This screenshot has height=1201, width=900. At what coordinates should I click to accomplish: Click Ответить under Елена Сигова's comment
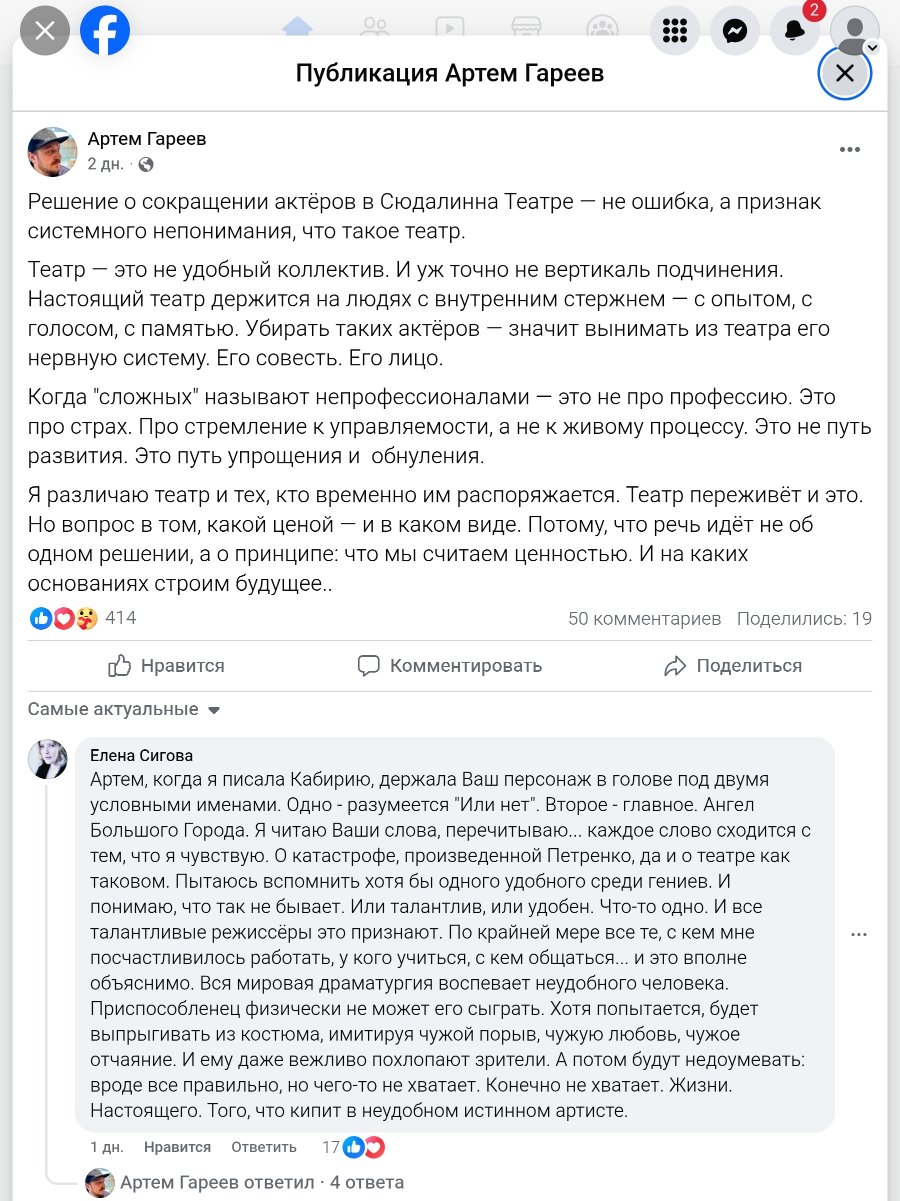point(264,1147)
